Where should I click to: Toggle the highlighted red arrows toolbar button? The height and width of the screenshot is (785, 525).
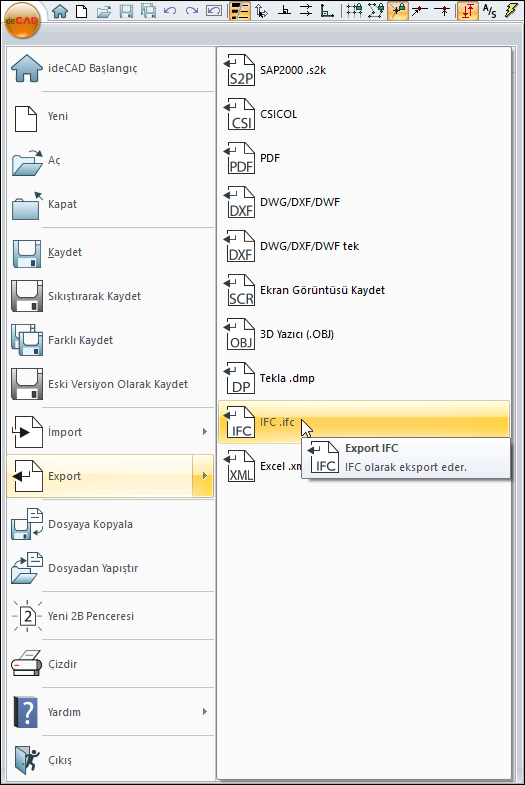click(467, 11)
